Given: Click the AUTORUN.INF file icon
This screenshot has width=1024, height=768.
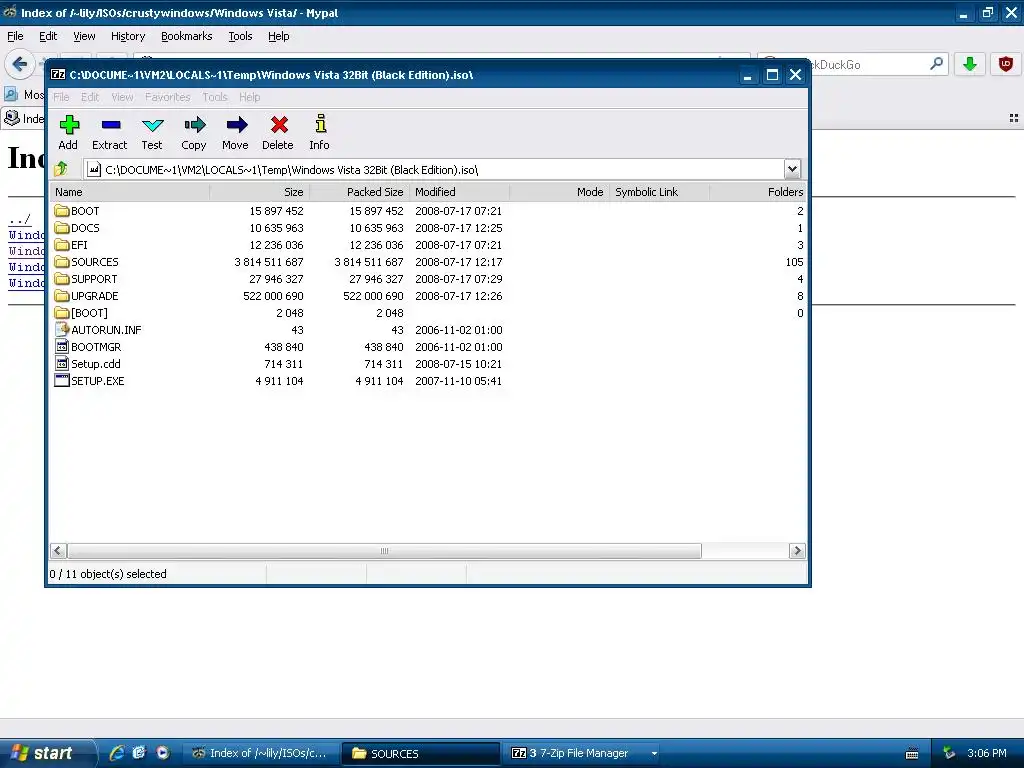Looking at the screenshot, I should 62,329.
